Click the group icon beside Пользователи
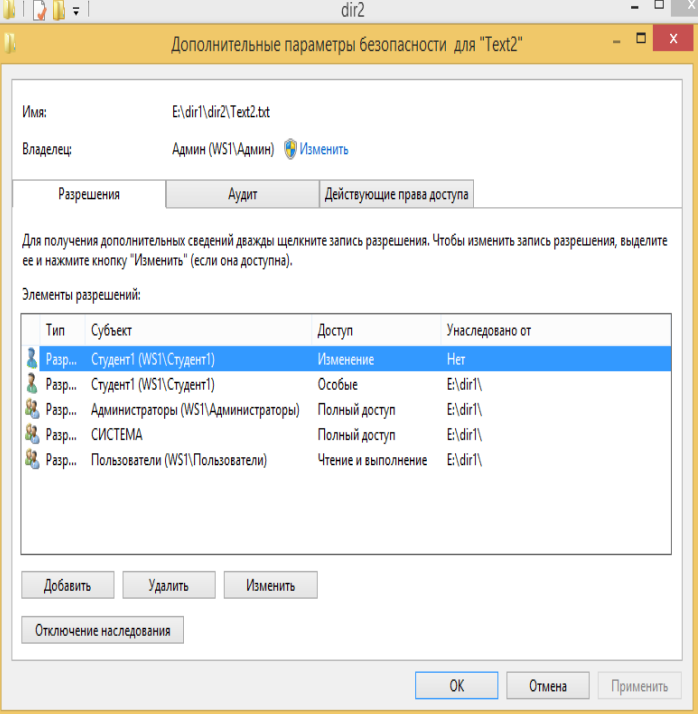The width and height of the screenshot is (698, 714). [31, 459]
